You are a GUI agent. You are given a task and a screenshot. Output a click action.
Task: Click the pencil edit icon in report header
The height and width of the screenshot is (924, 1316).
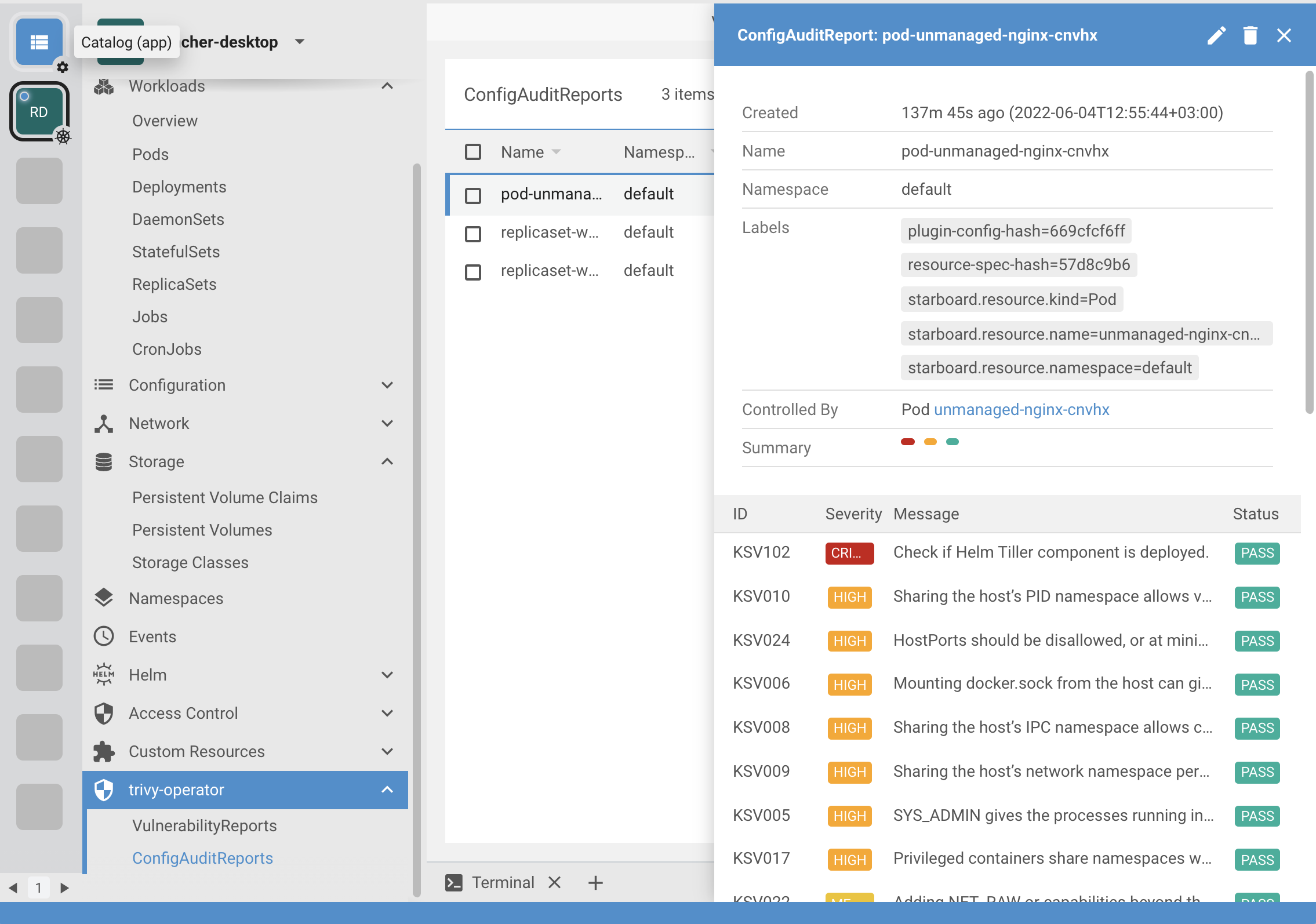point(1216,35)
